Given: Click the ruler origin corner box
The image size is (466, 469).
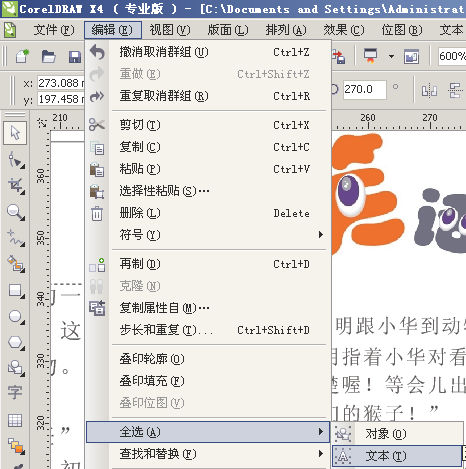Looking at the screenshot, I should tap(42, 123).
